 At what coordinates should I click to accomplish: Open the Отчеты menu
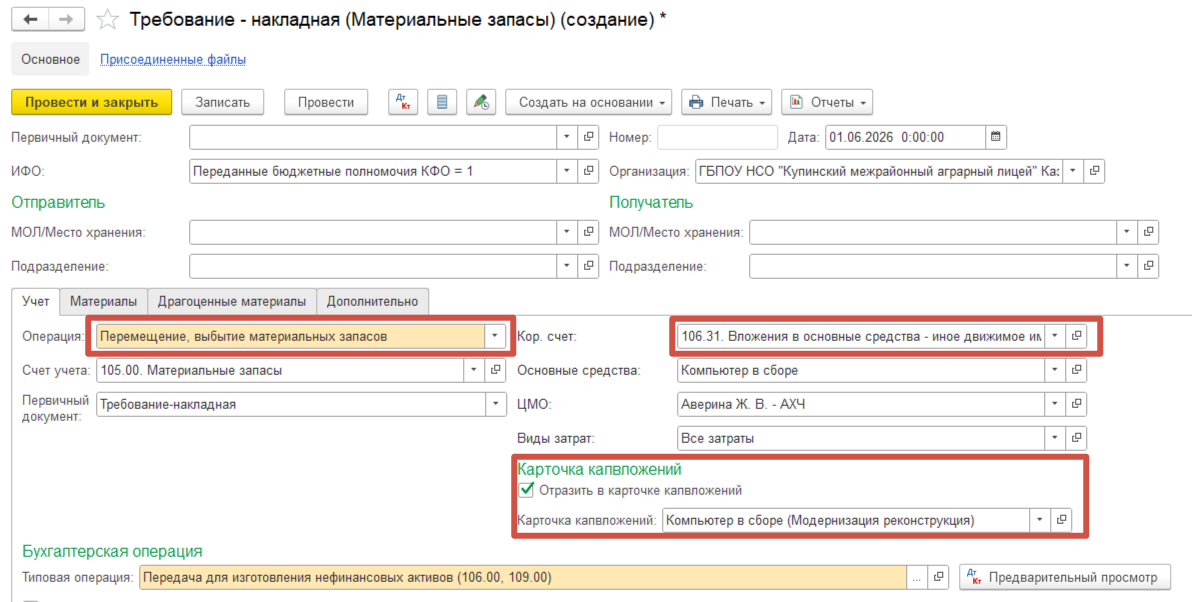coord(827,102)
